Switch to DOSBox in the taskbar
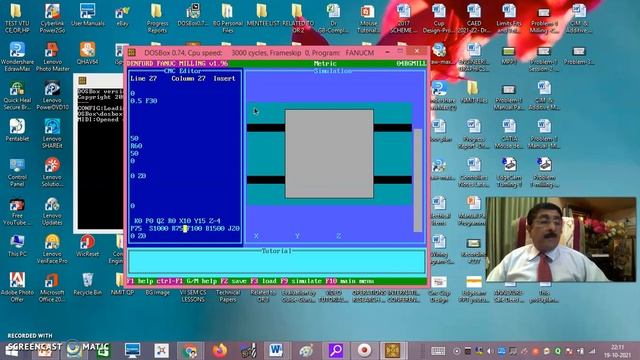640x360 pixels. (392, 350)
